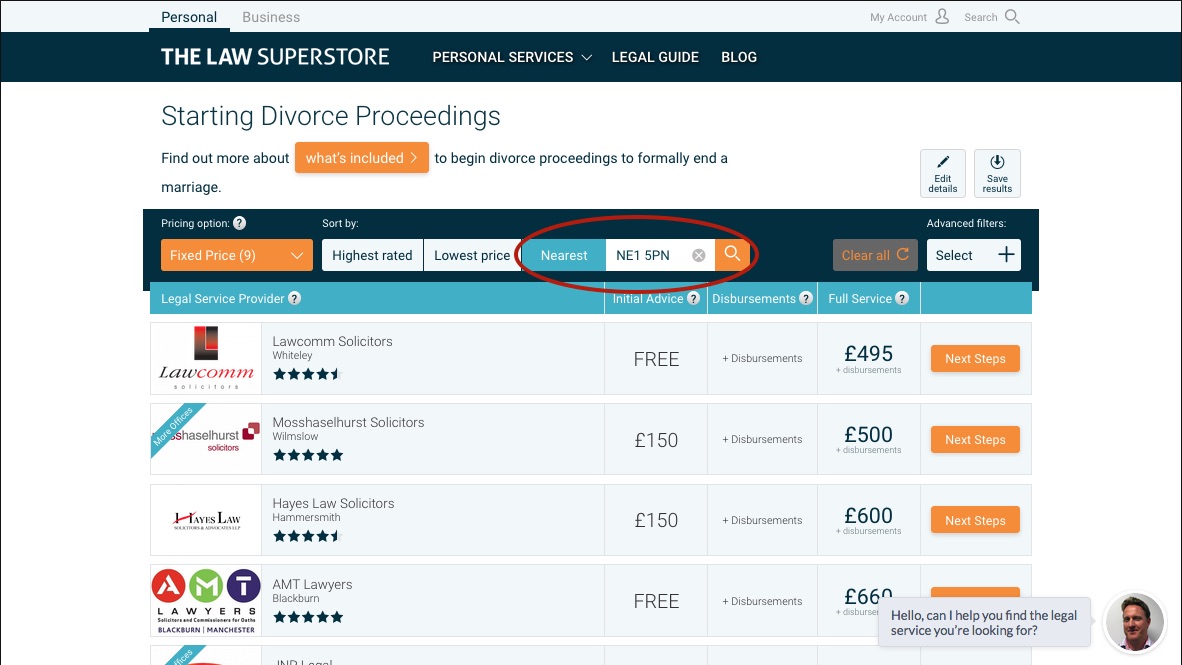Image resolution: width=1182 pixels, height=665 pixels.
Task: Click the what's included button
Action: pyautogui.click(x=362, y=157)
